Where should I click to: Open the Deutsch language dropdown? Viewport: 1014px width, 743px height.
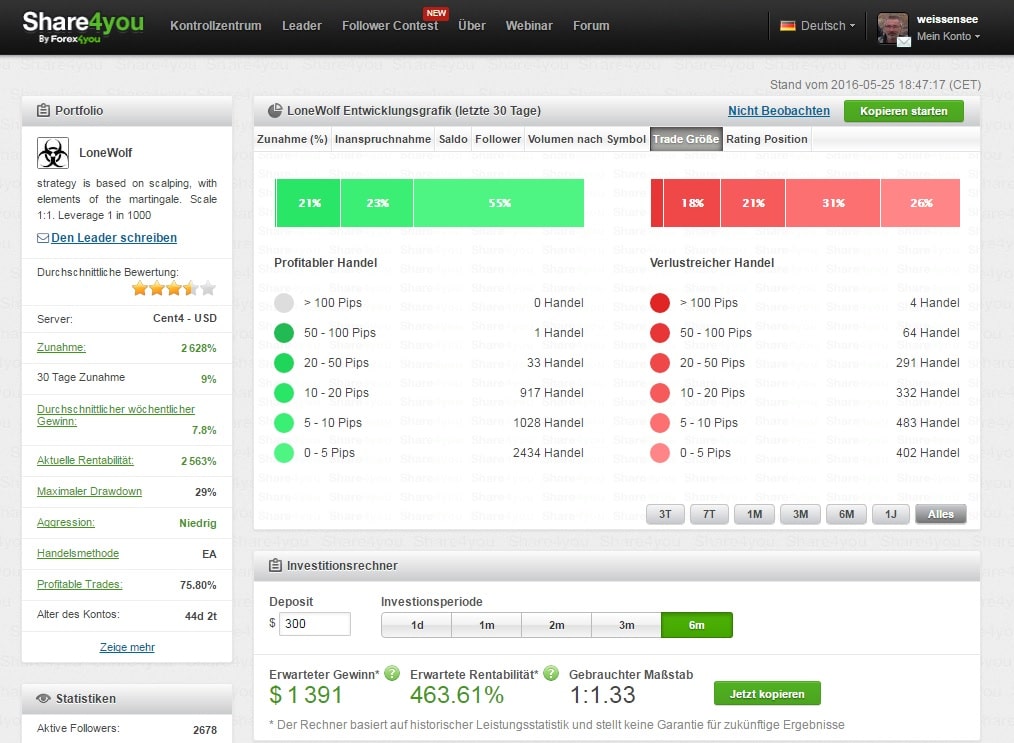(817, 26)
